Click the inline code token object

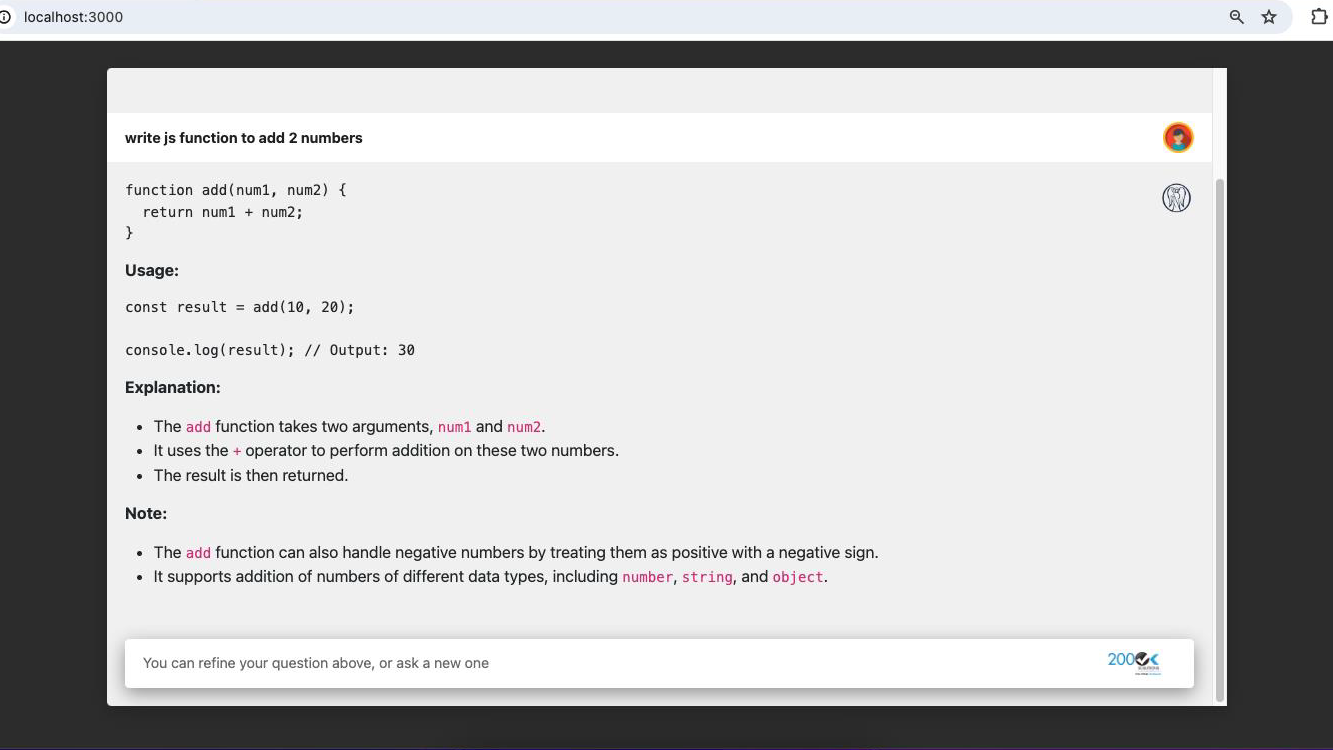coord(797,576)
